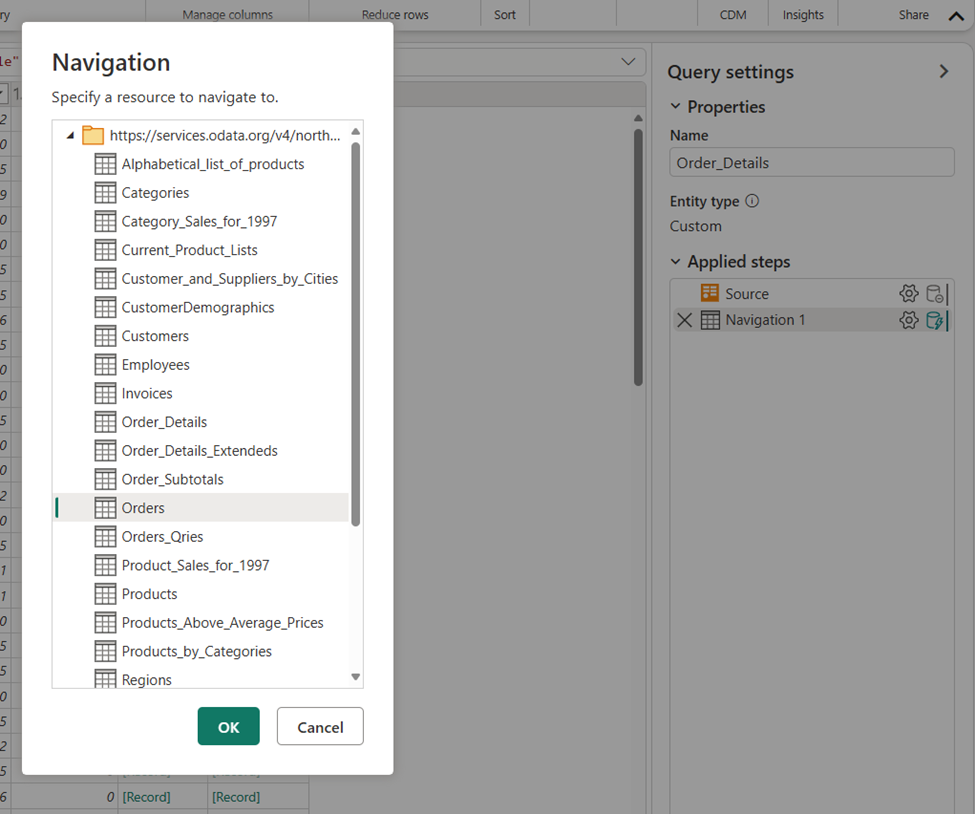Screen dimensions: 975x814
Task: Click the table icon next to Categories
Action: click(105, 193)
